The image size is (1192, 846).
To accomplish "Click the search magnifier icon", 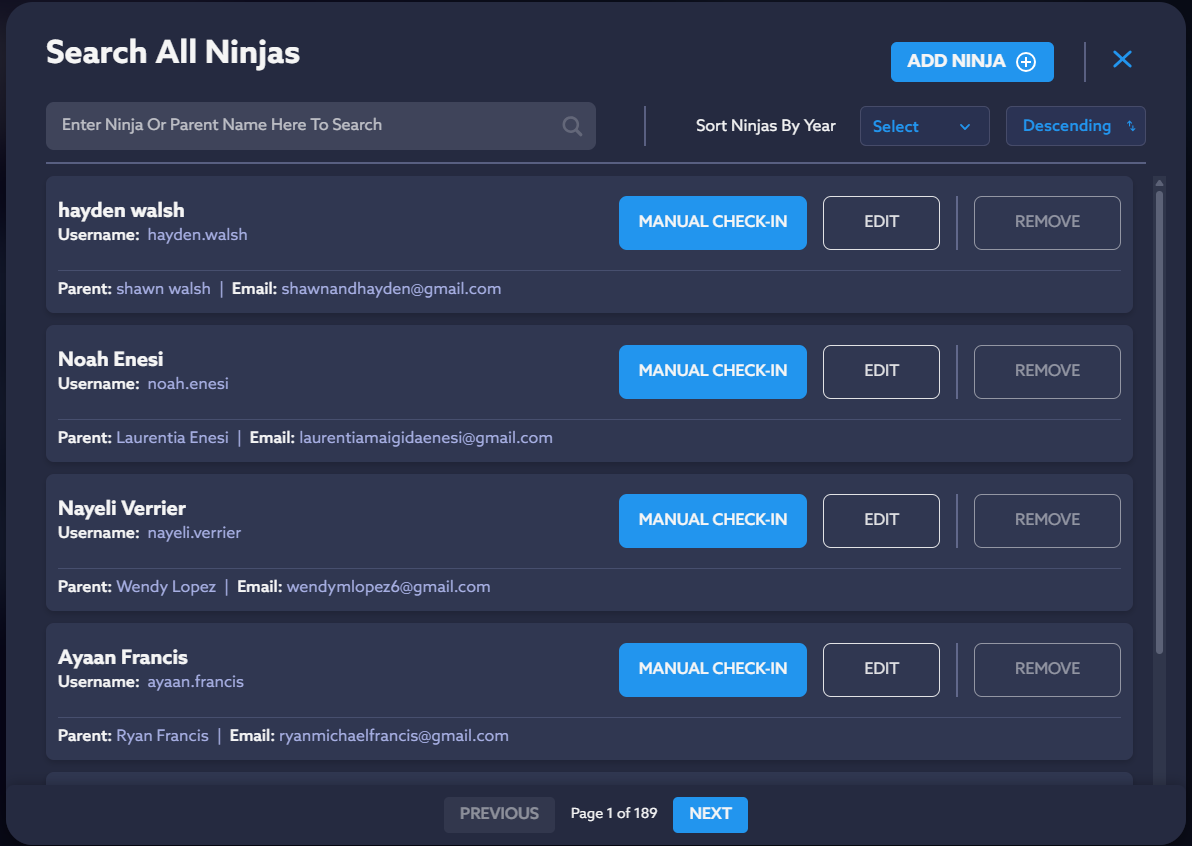I will pos(572,126).
